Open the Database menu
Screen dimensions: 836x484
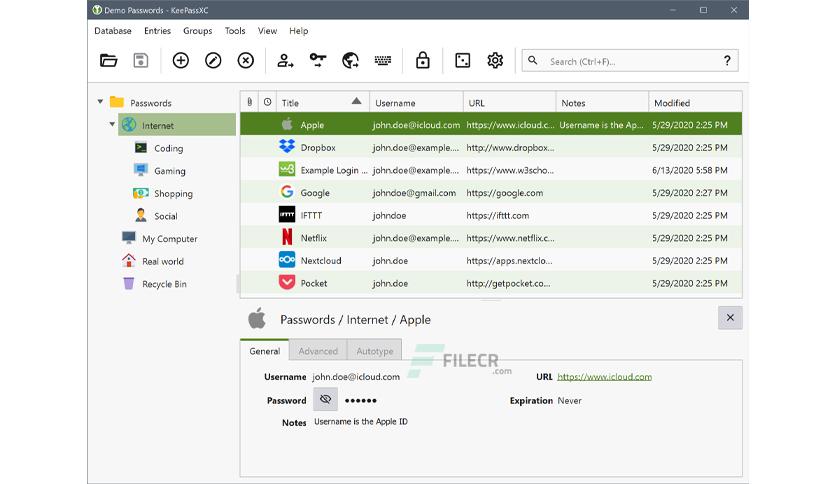tap(112, 31)
